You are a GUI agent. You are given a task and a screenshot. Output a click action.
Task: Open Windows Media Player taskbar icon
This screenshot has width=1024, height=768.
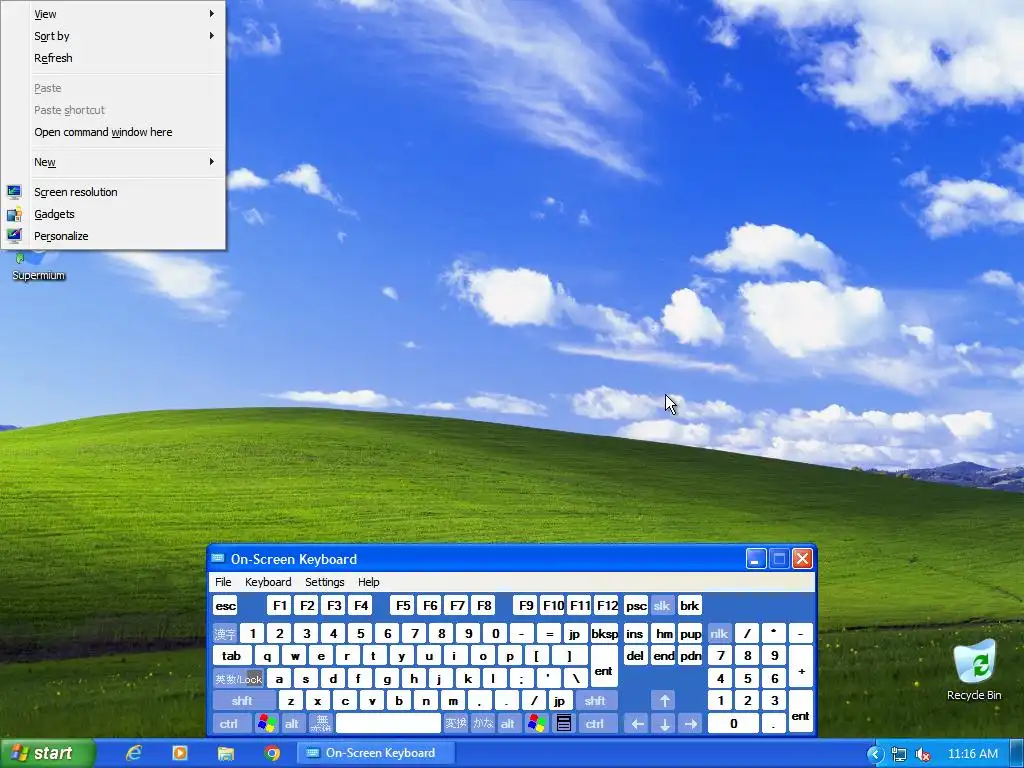(180, 753)
